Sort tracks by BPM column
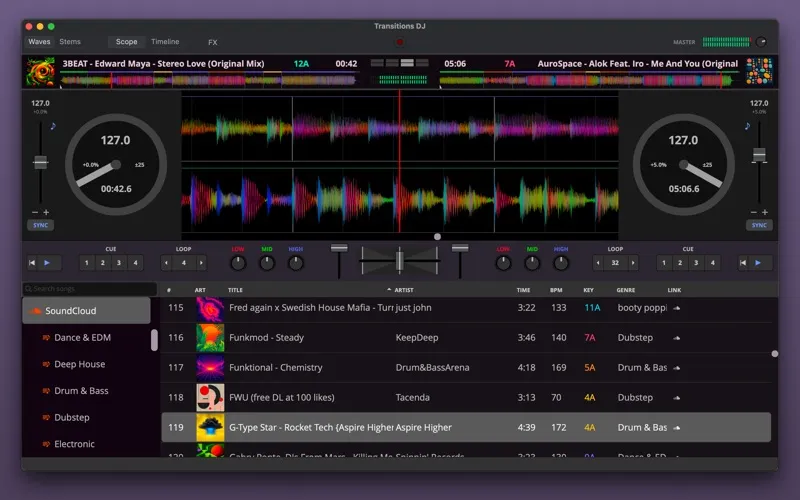Viewport: 800px width, 500px height. [x=556, y=290]
